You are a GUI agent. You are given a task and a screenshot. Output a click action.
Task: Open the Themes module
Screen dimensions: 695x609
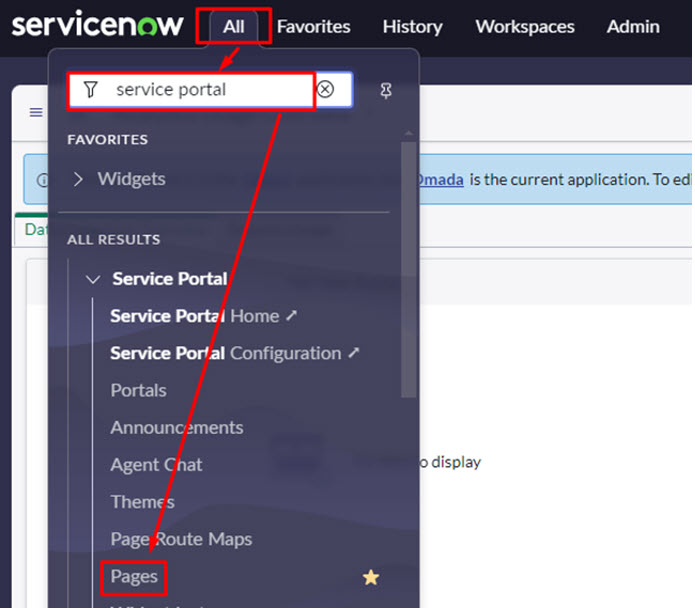[x=142, y=502]
